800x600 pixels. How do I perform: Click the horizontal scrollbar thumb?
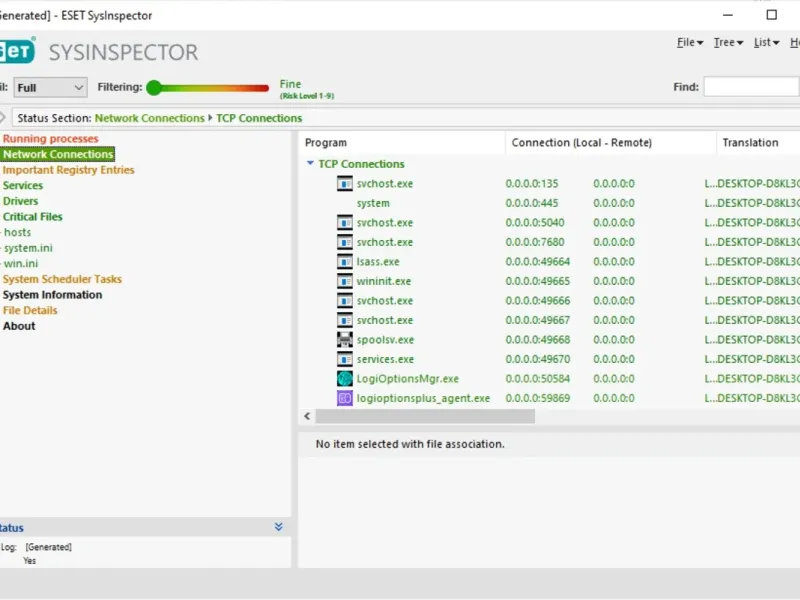425,416
